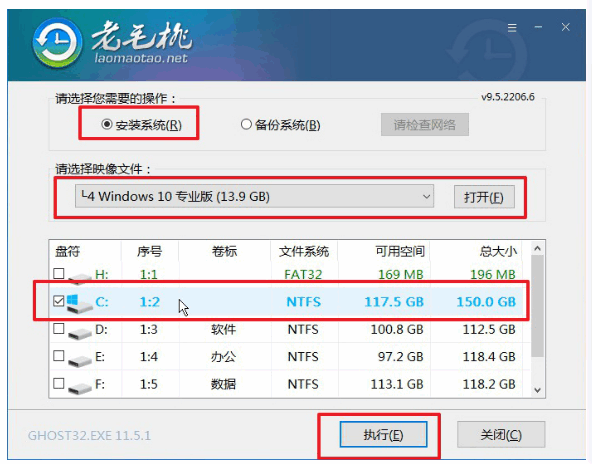This screenshot has width=592, height=464.
Task: Click the 打开(F) button
Action: (x=484, y=197)
